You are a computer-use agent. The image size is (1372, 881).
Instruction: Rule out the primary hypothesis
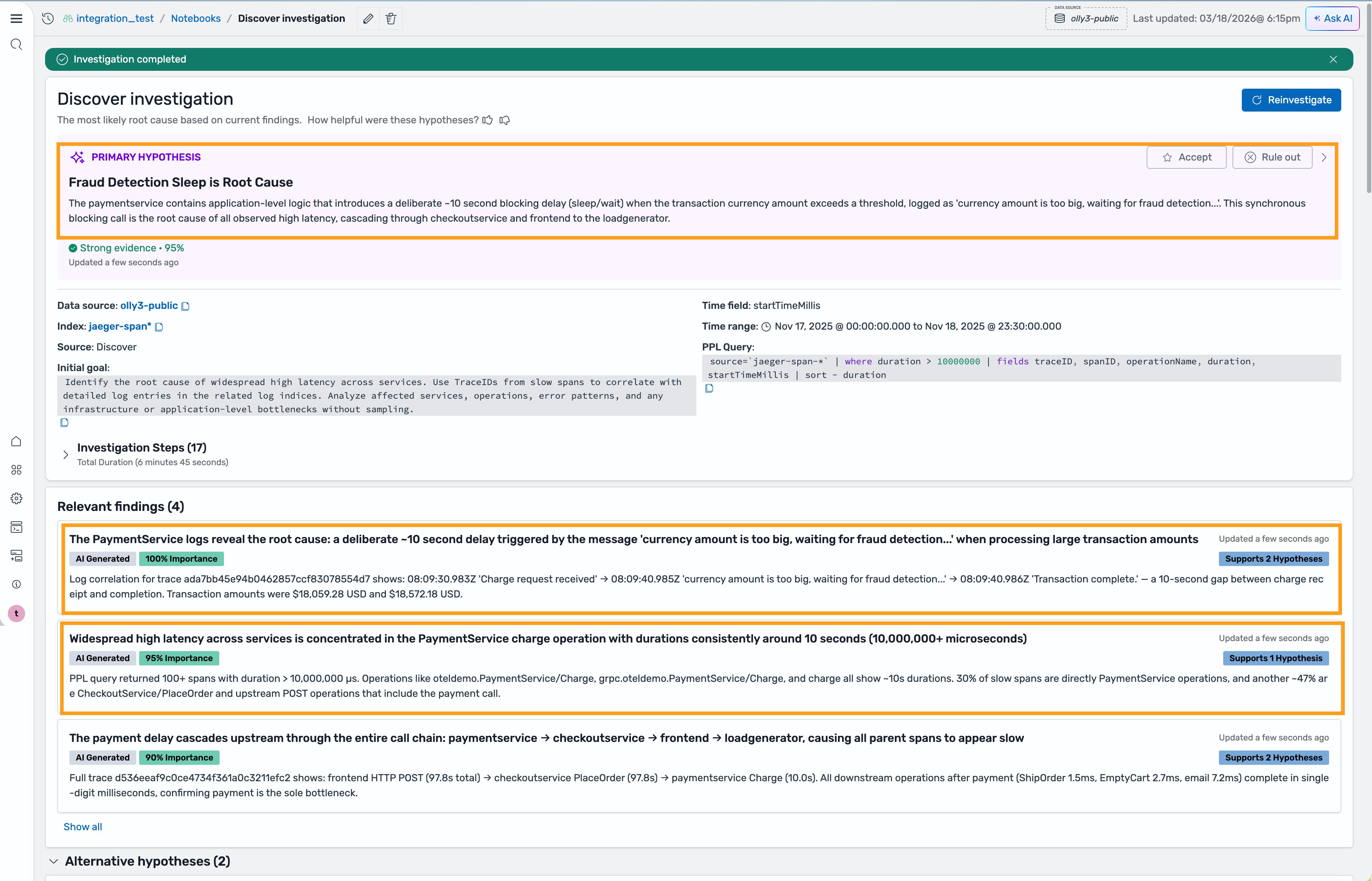click(x=1272, y=157)
